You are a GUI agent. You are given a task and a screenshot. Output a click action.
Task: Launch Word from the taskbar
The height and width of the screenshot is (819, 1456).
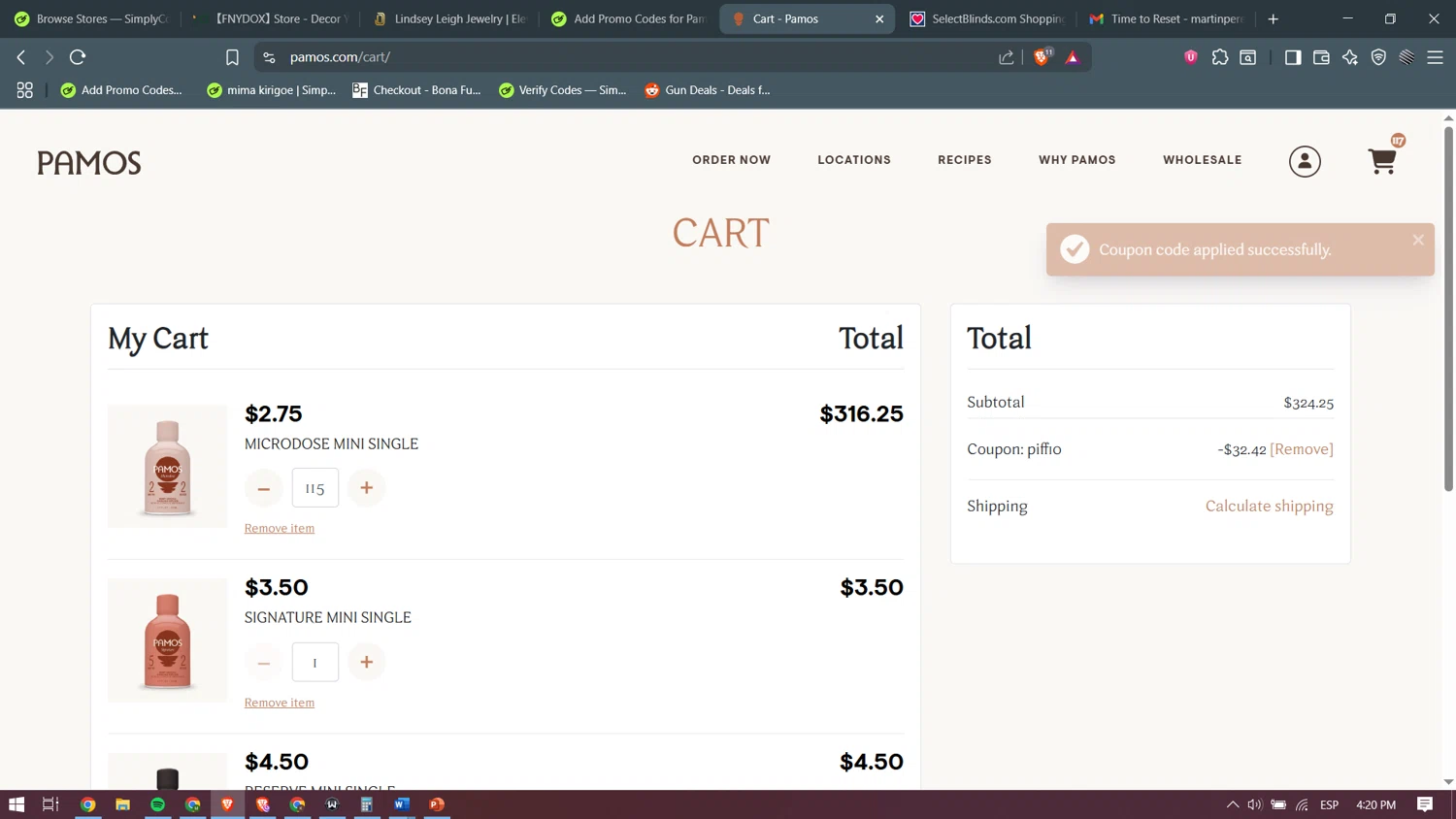click(x=402, y=804)
